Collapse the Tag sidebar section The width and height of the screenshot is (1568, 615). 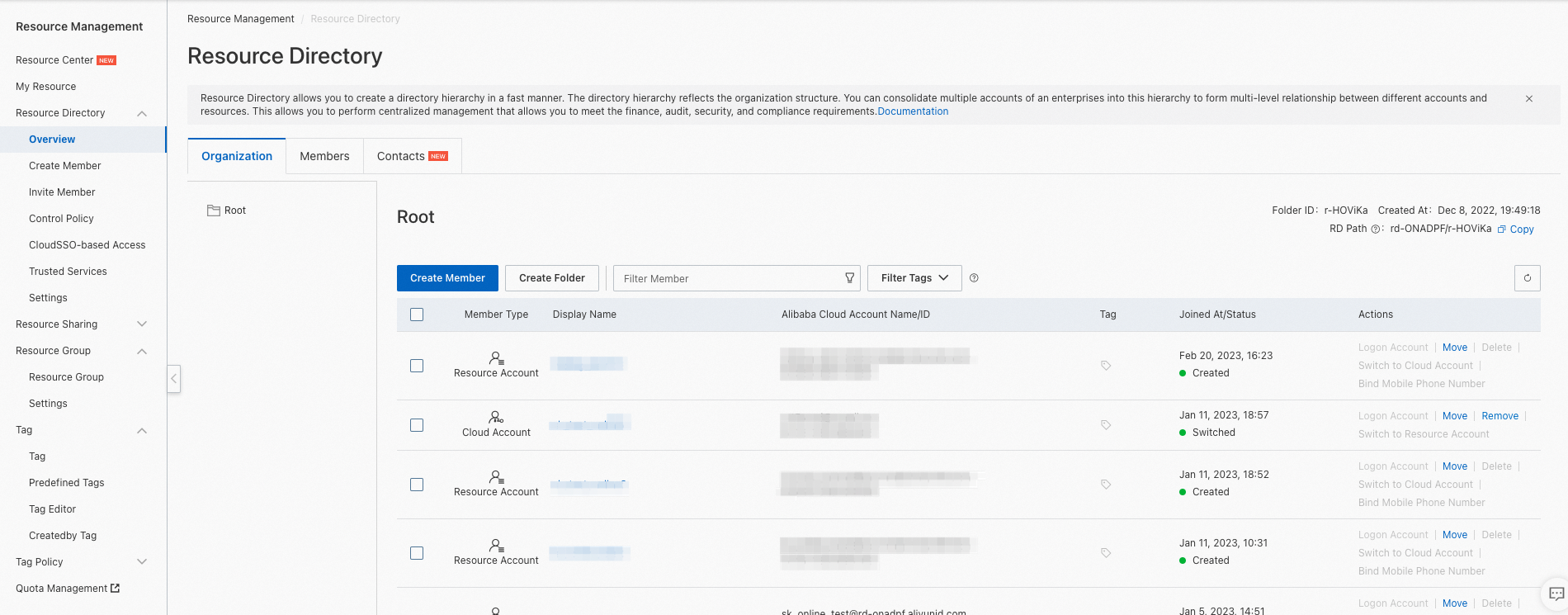coord(142,430)
